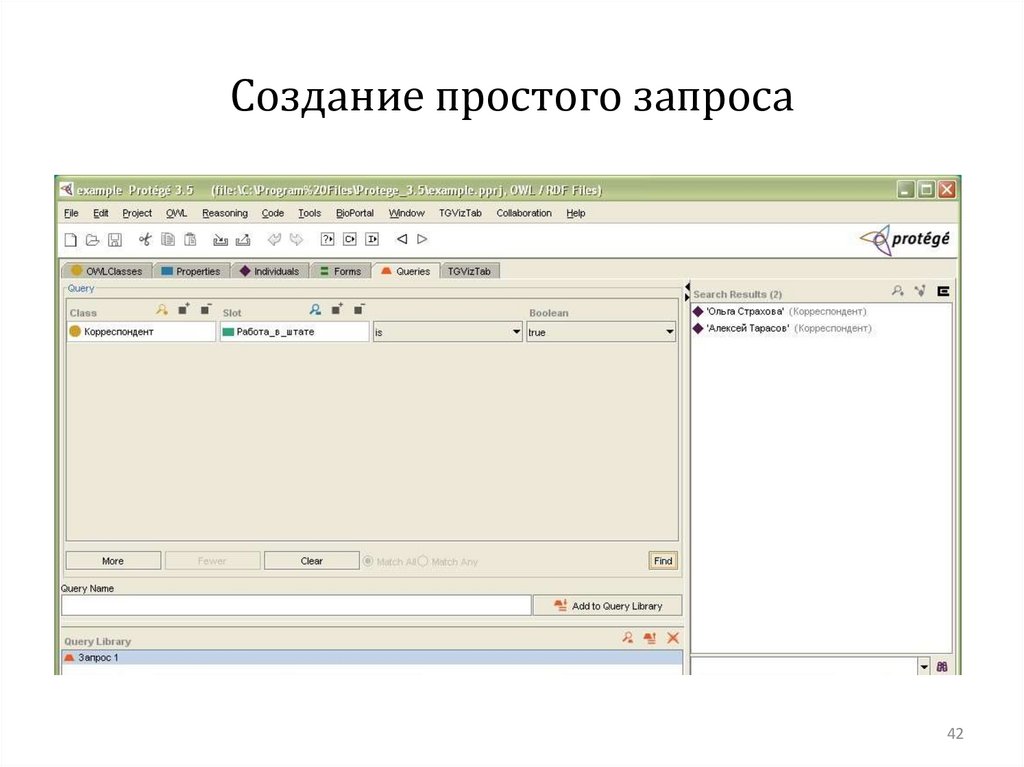Copy using the toolbar copy icon
This screenshot has width=1024, height=767.
point(168,240)
